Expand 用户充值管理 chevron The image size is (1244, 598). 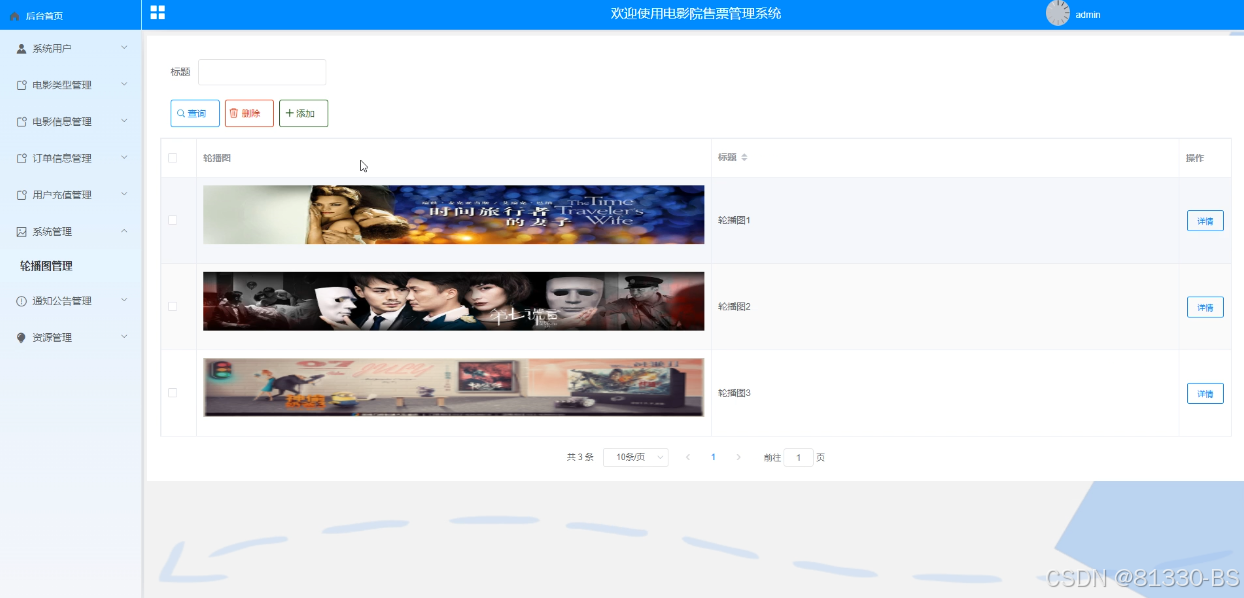pyautogui.click(x=124, y=194)
